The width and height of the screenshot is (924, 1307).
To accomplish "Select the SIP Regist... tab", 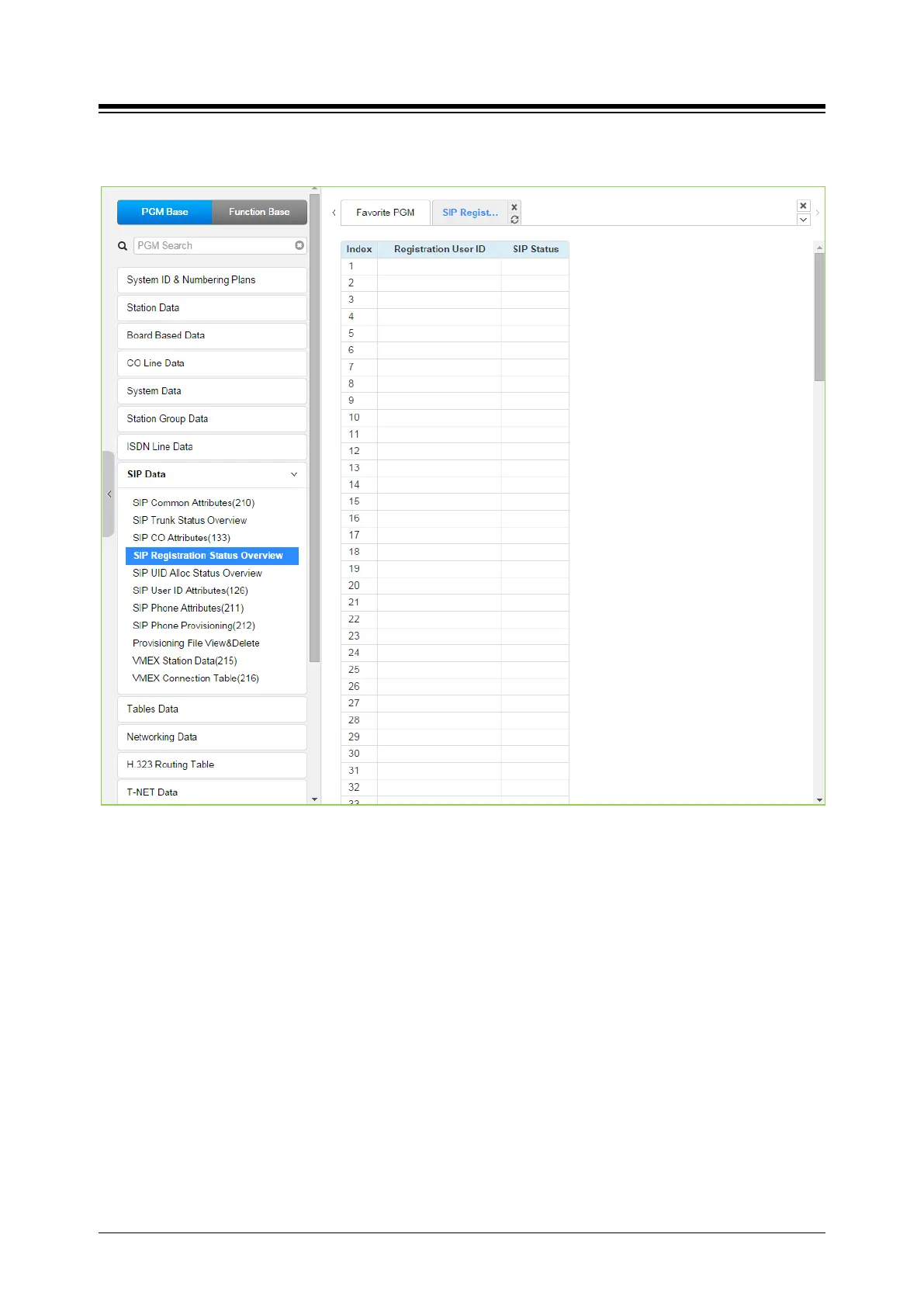I will coord(470,213).
